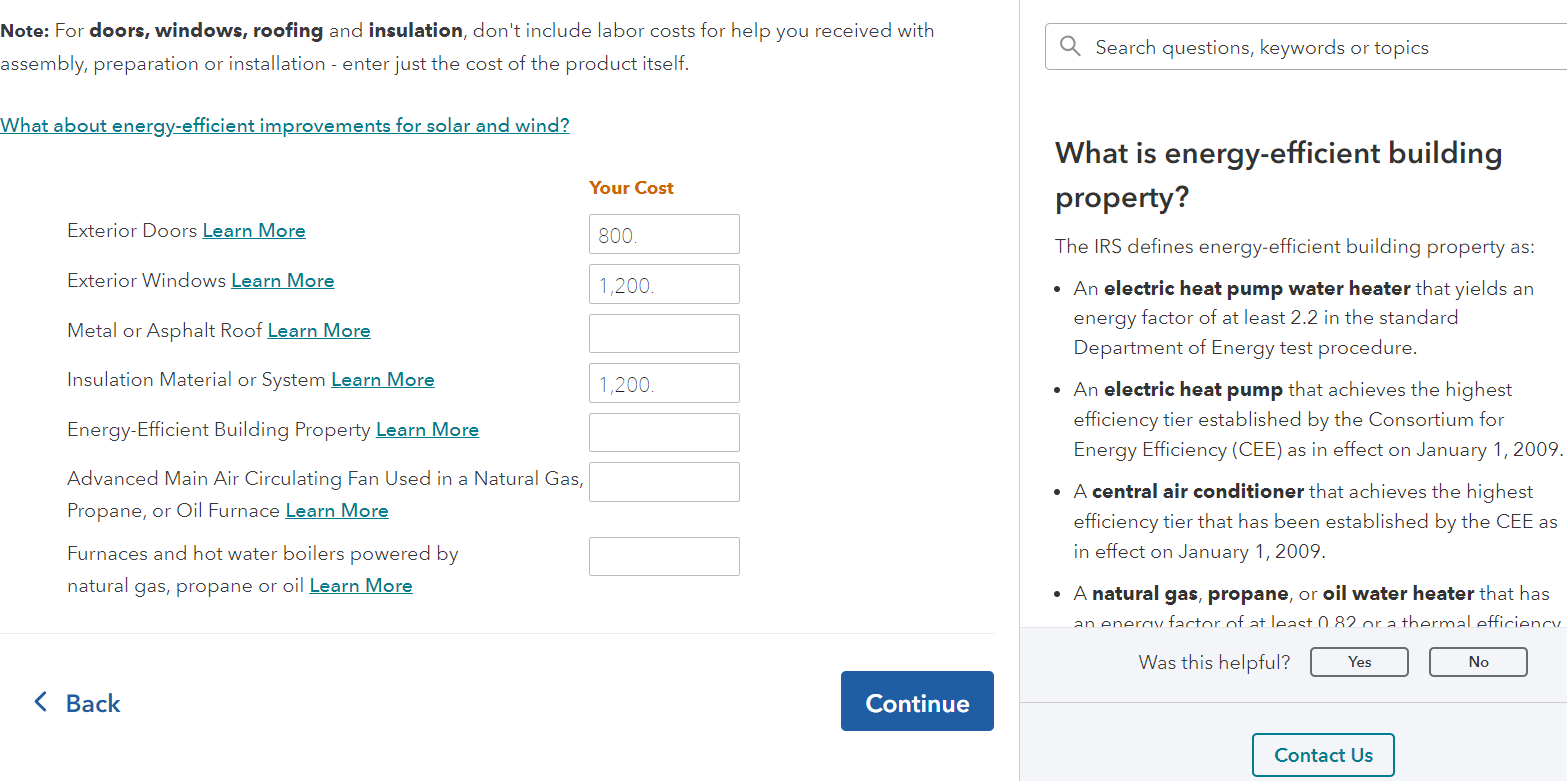
Task: Focus the Insulation Material cost field
Action: pos(664,383)
